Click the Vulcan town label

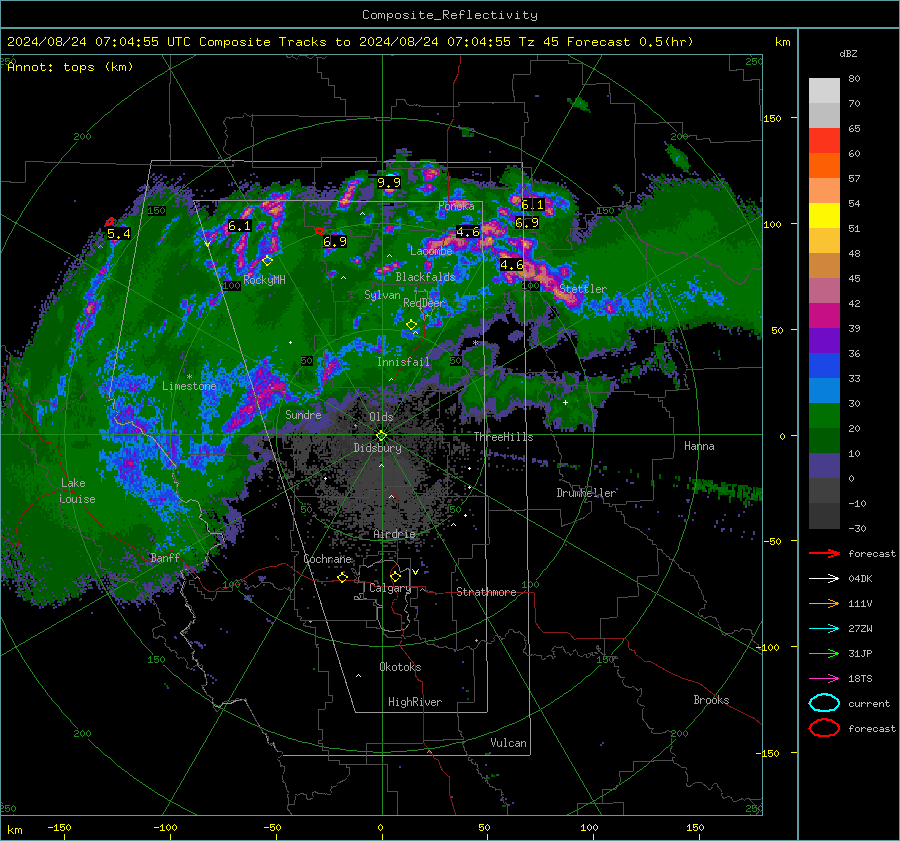coord(508,743)
